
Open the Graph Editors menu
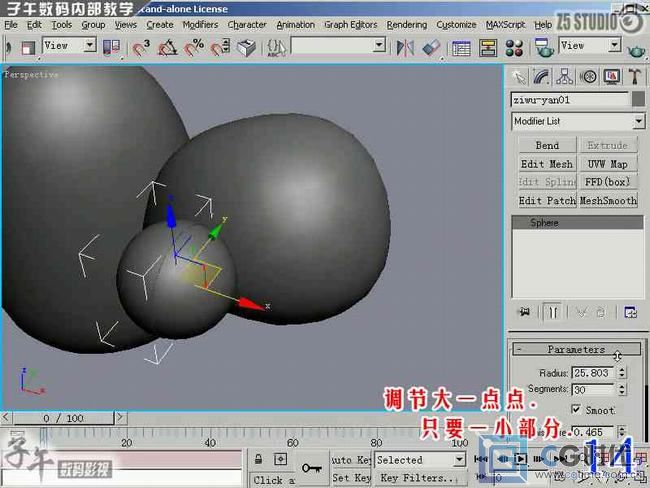tap(351, 25)
